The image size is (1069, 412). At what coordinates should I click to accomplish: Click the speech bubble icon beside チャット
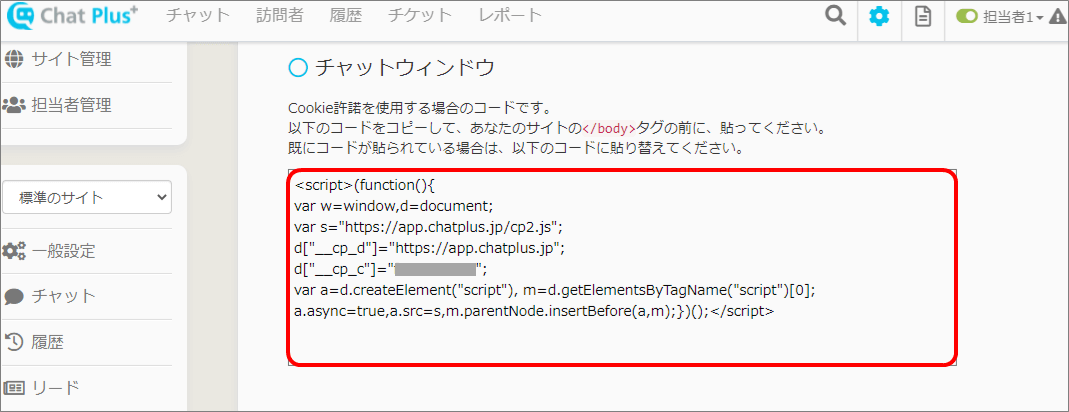tap(14, 297)
